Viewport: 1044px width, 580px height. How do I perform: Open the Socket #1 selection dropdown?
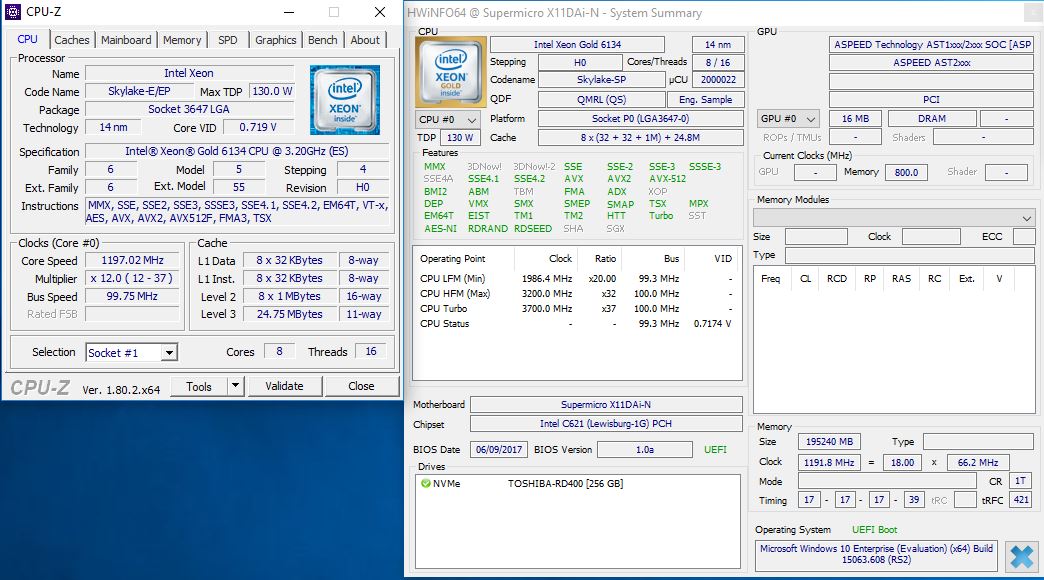(169, 353)
